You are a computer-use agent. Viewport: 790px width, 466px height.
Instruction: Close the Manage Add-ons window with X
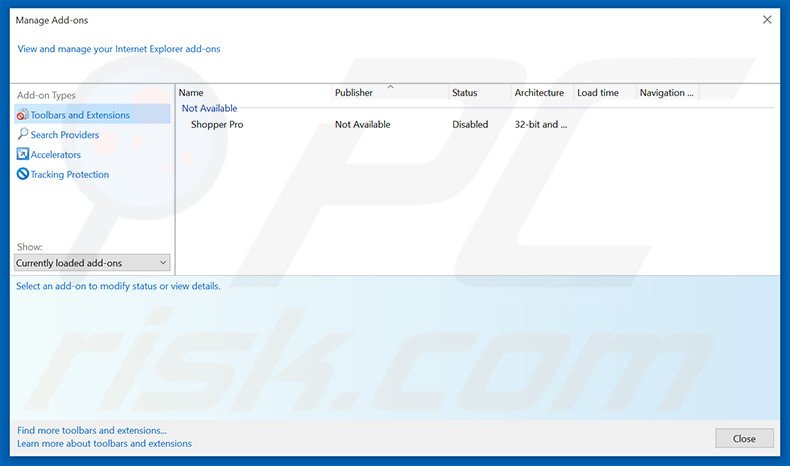tap(767, 20)
